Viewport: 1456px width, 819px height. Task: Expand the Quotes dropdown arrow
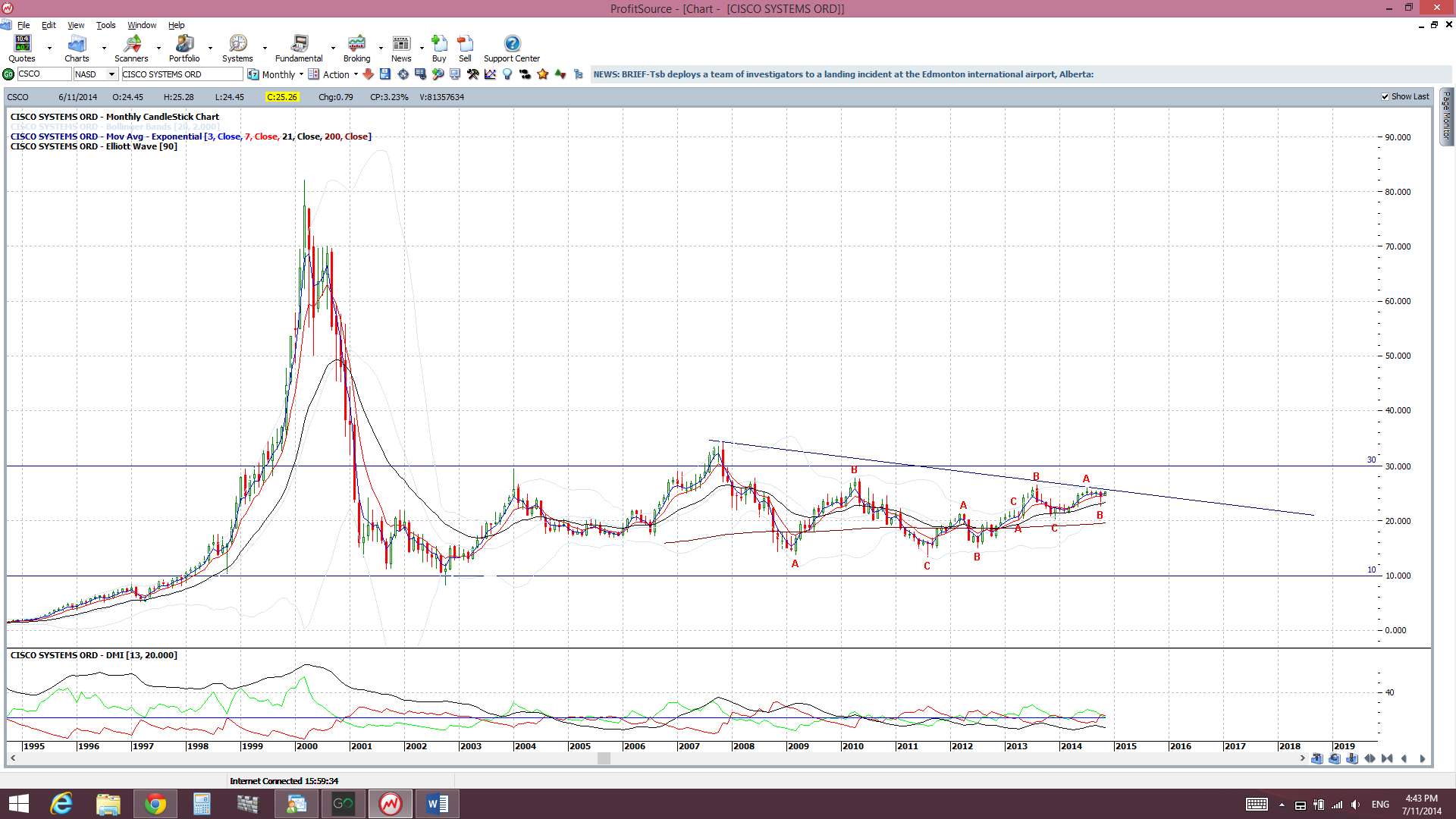(49, 49)
